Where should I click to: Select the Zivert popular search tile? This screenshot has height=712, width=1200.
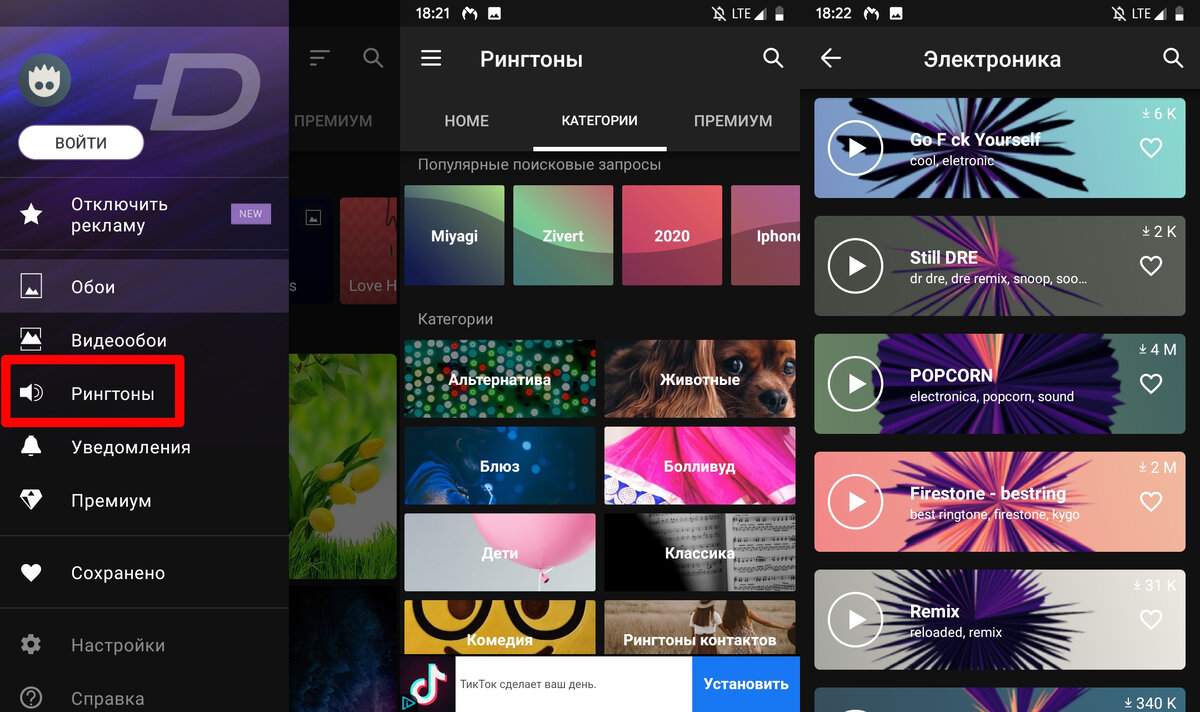pos(563,236)
